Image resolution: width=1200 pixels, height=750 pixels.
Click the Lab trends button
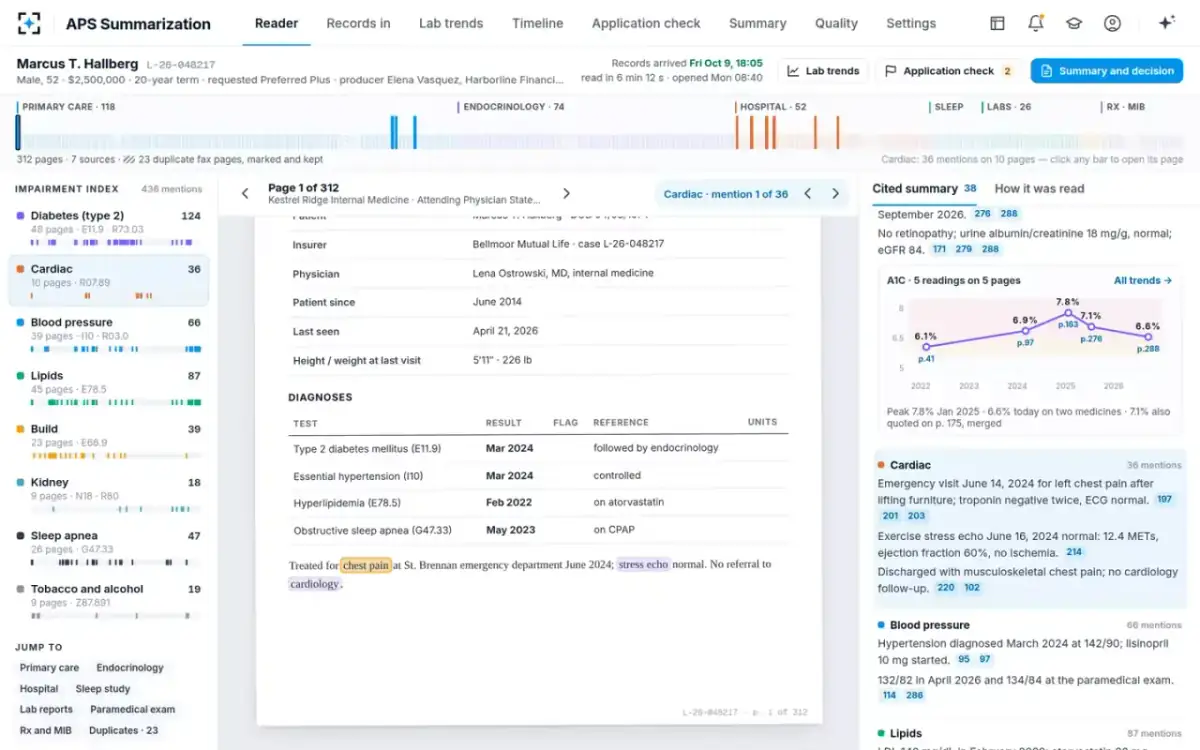click(x=823, y=71)
